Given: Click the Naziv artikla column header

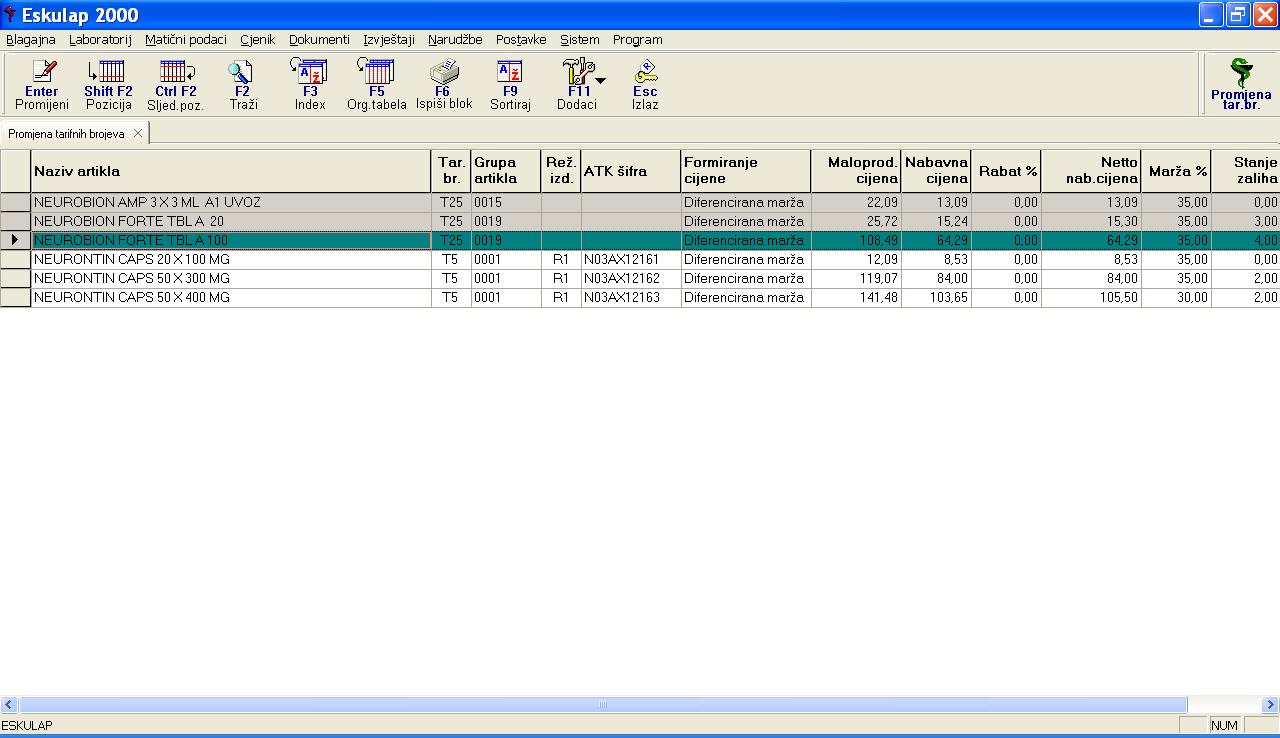Looking at the screenshot, I should click(231, 171).
